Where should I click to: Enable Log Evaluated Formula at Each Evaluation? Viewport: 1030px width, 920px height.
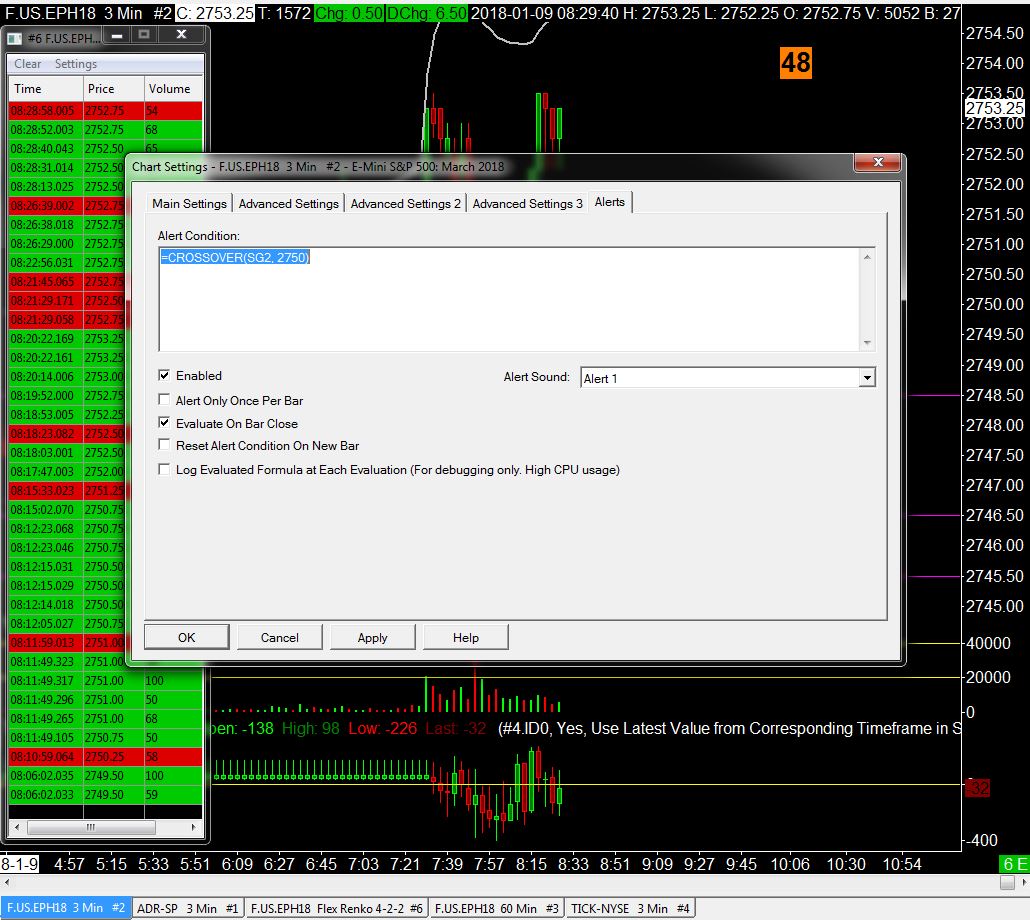164,469
